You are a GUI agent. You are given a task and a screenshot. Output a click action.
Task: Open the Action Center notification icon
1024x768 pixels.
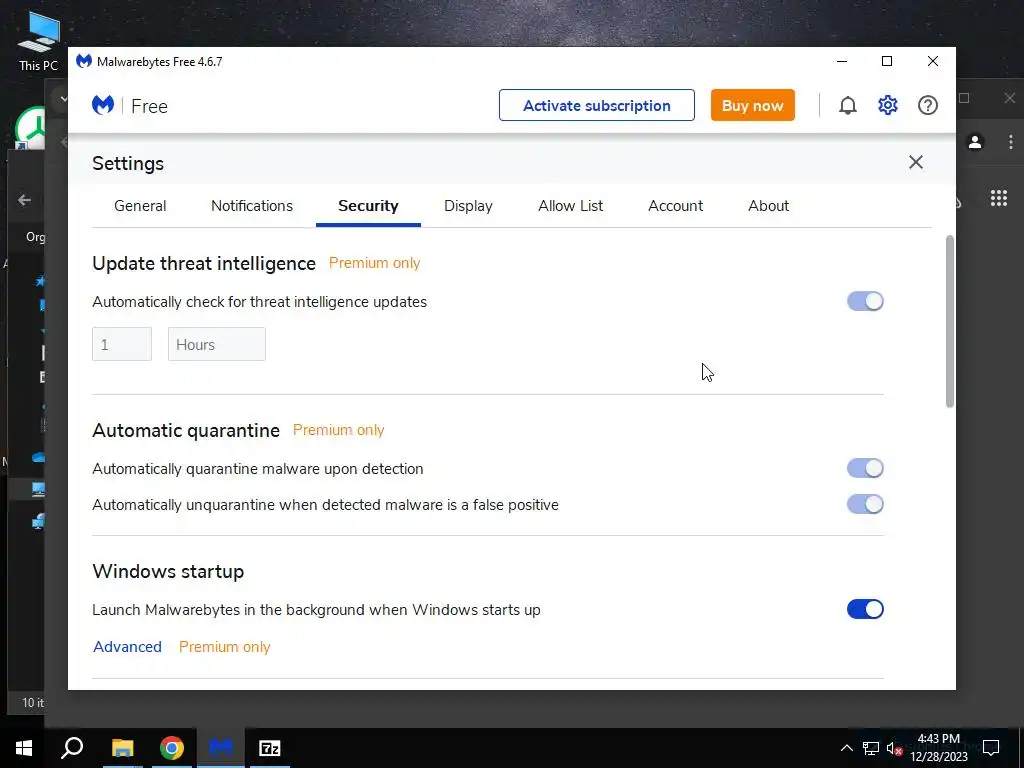pyautogui.click(x=991, y=748)
